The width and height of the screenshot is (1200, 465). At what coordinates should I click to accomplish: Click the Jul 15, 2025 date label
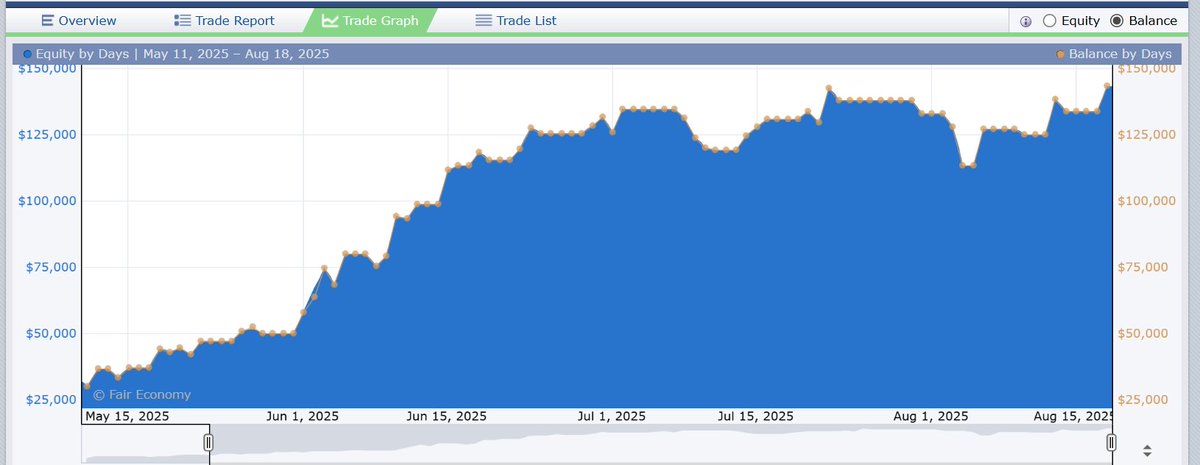[x=756, y=416]
